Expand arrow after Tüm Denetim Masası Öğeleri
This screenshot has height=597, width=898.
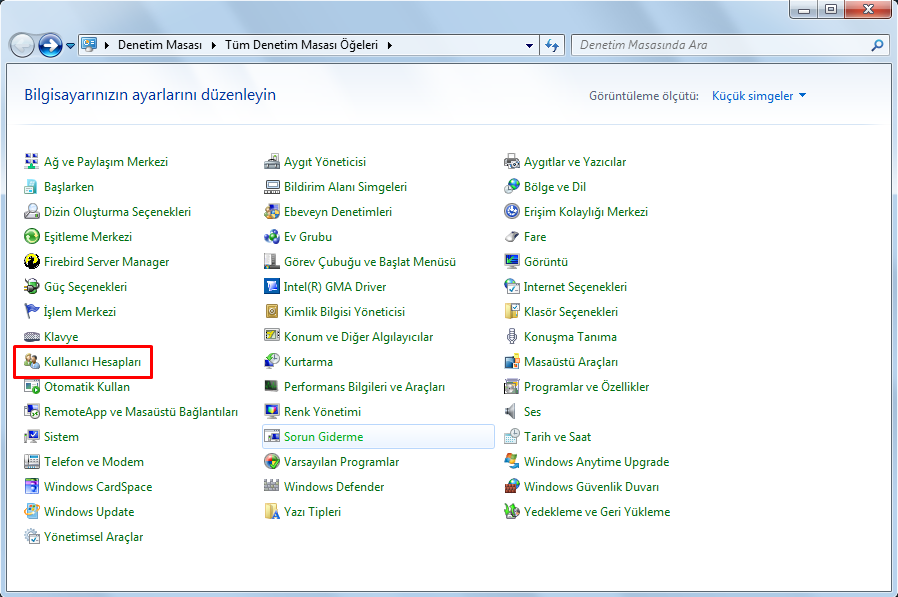pyautogui.click(x=389, y=45)
